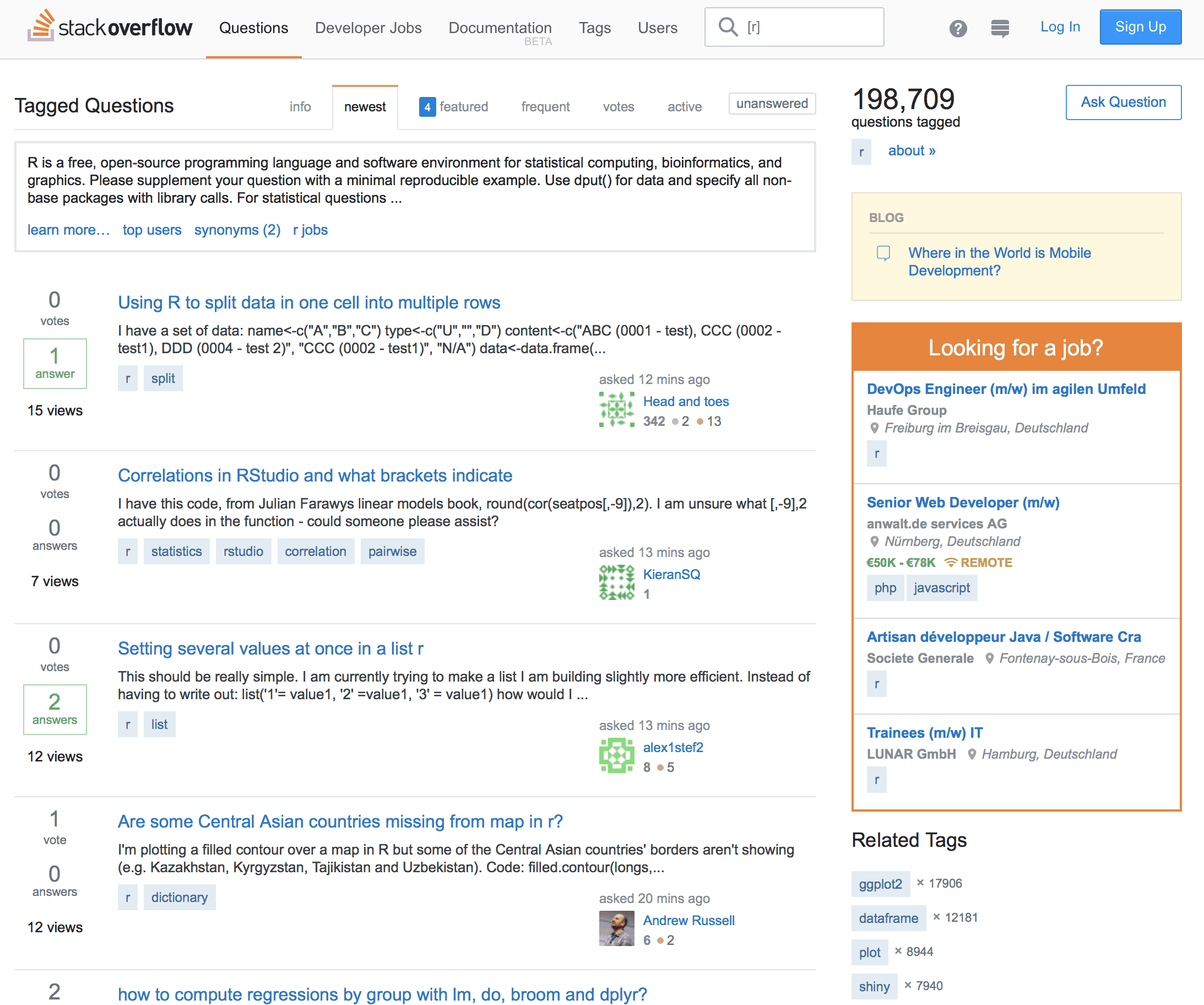Click the javascript tag in job listing
The image size is (1204, 1005).
pos(942,588)
